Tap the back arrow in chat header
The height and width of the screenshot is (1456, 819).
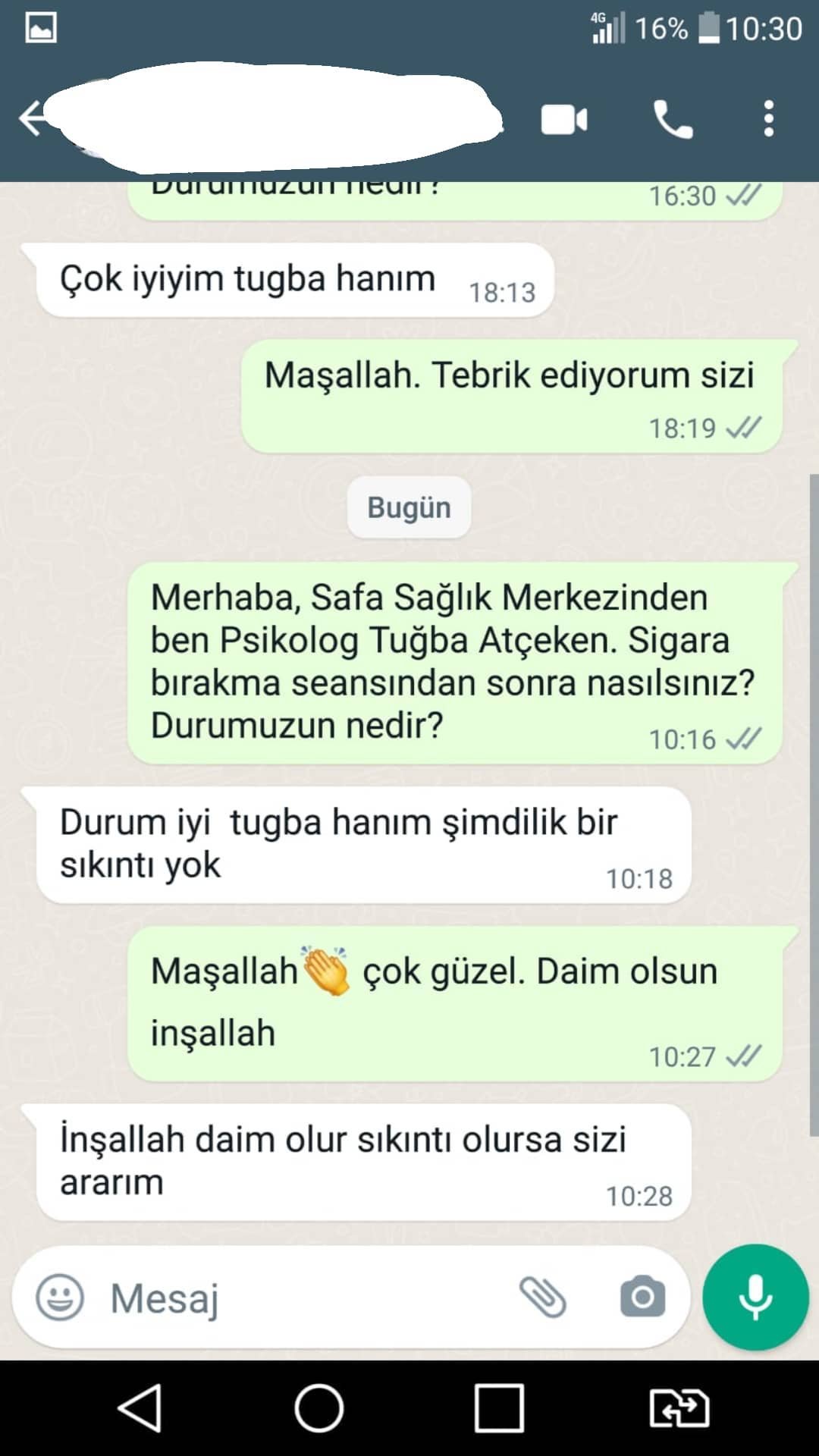coord(32,120)
